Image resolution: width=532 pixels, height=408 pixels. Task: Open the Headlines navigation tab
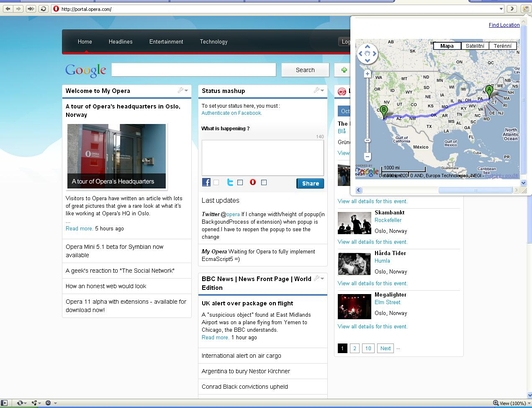(120, 42)
